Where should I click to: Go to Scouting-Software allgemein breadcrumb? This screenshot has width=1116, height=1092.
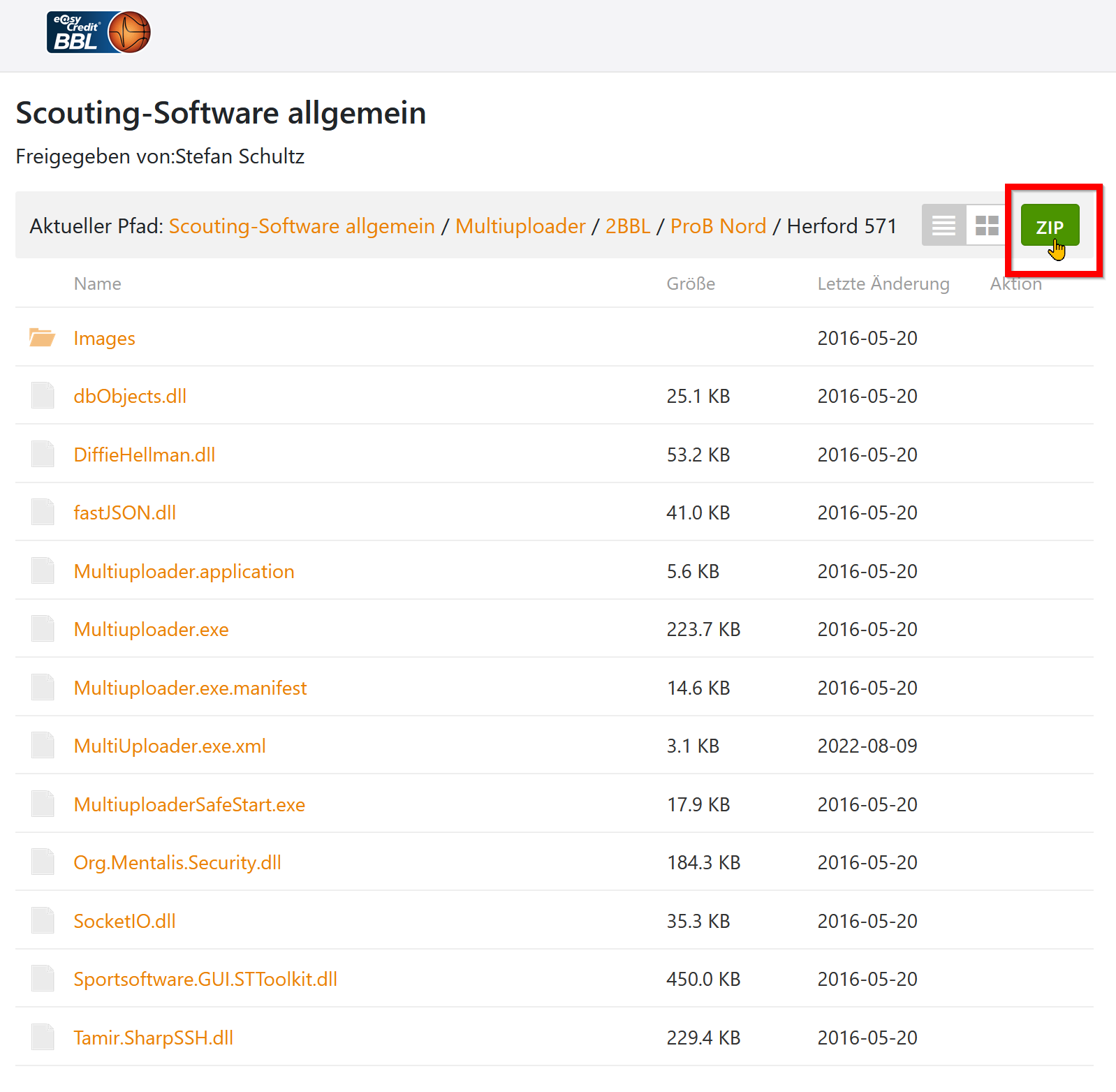[302, 226]
